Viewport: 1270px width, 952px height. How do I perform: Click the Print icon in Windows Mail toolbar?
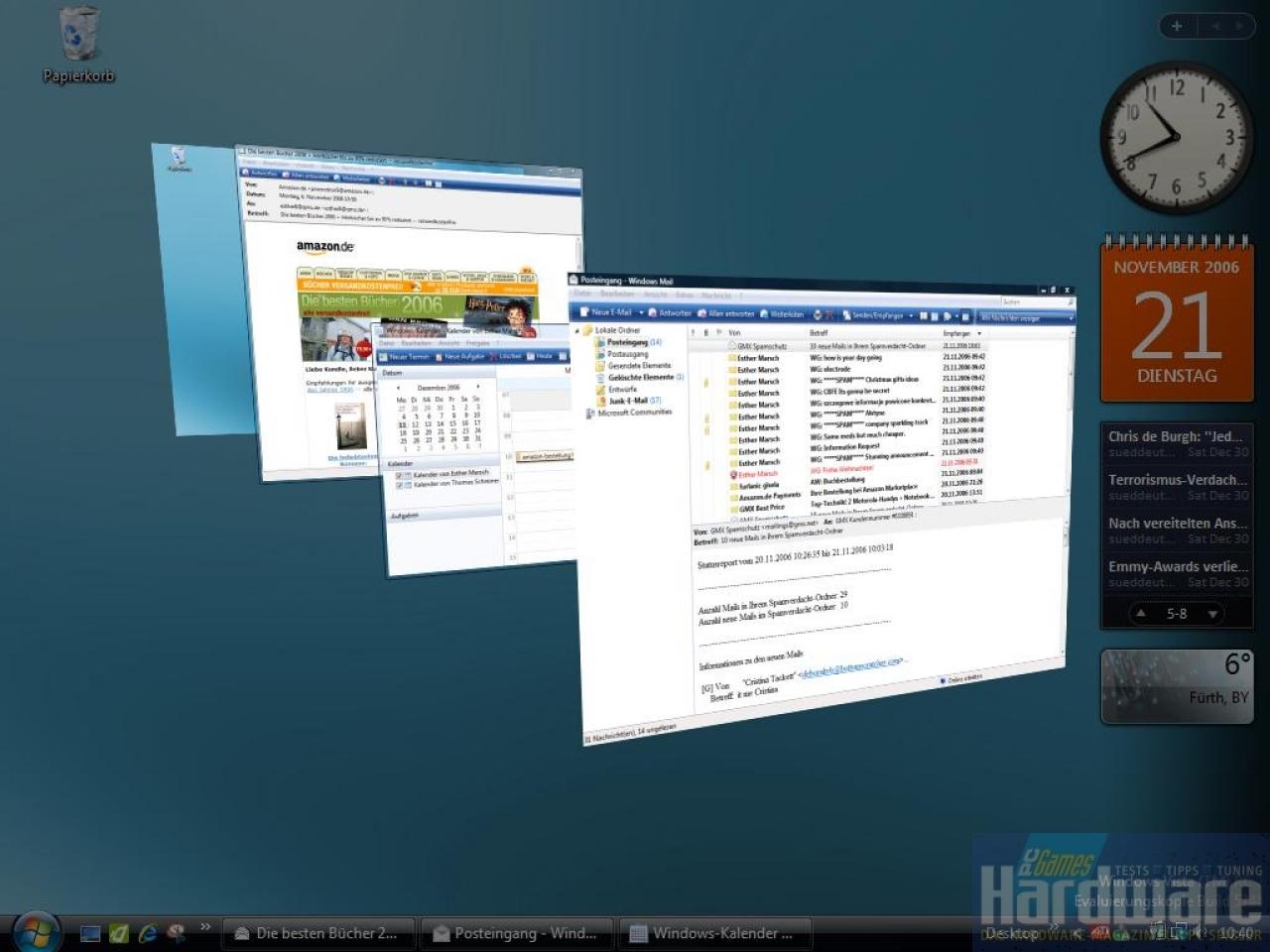pyautogui.click(x=818, y=315)
